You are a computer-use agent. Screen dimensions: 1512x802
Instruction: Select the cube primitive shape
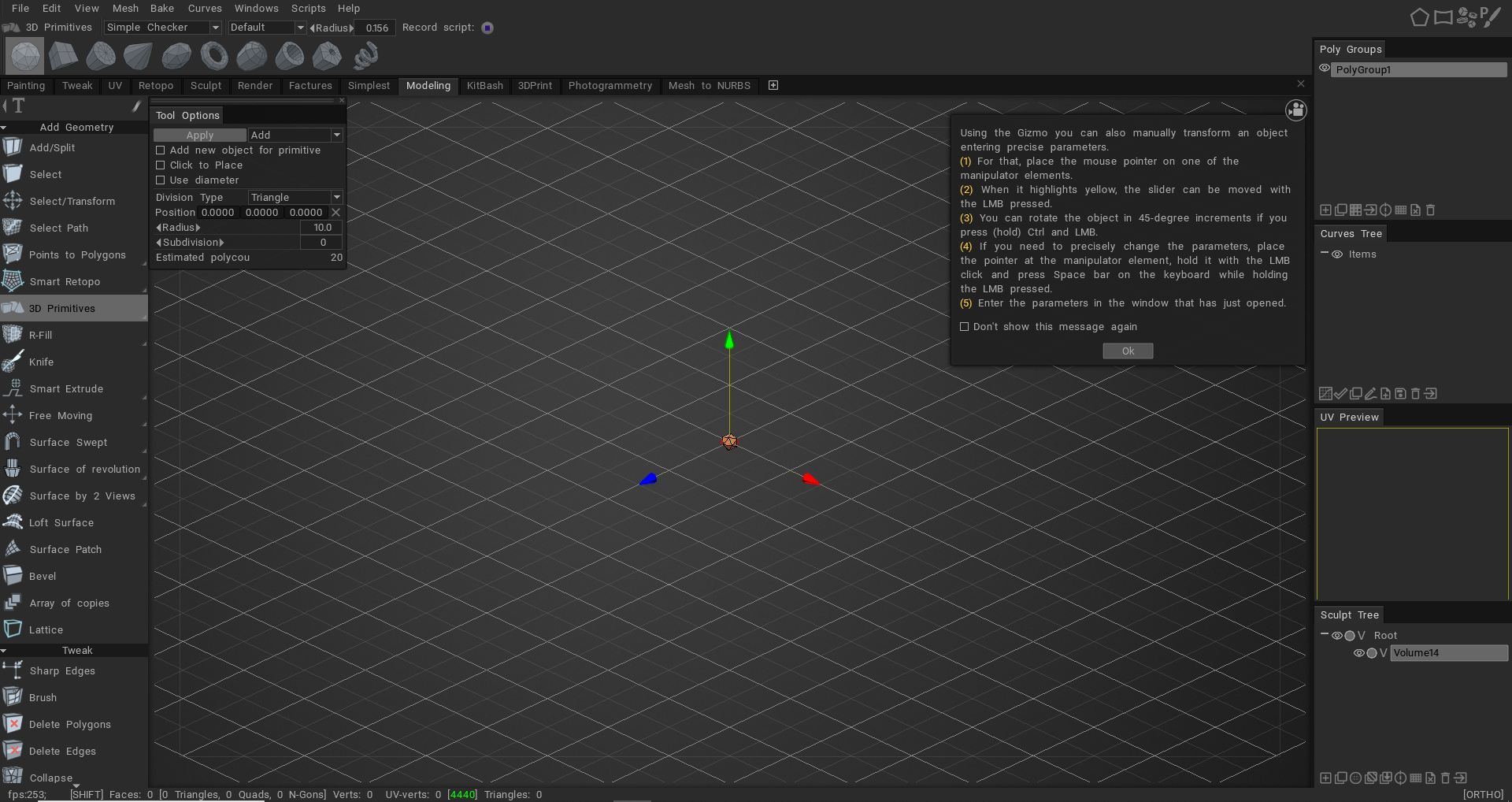point(63,56)
